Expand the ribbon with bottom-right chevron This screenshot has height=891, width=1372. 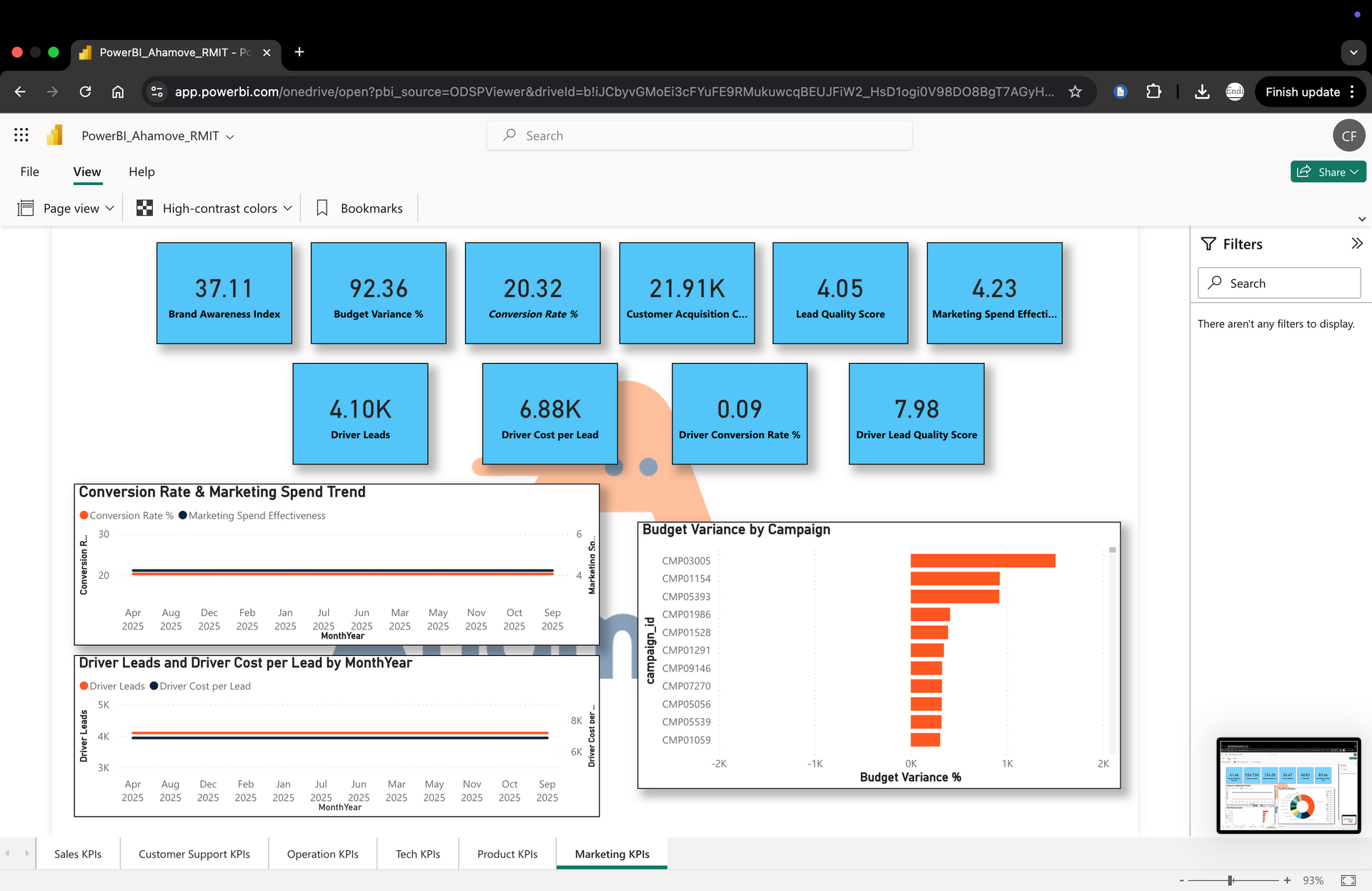point(1361,219)
